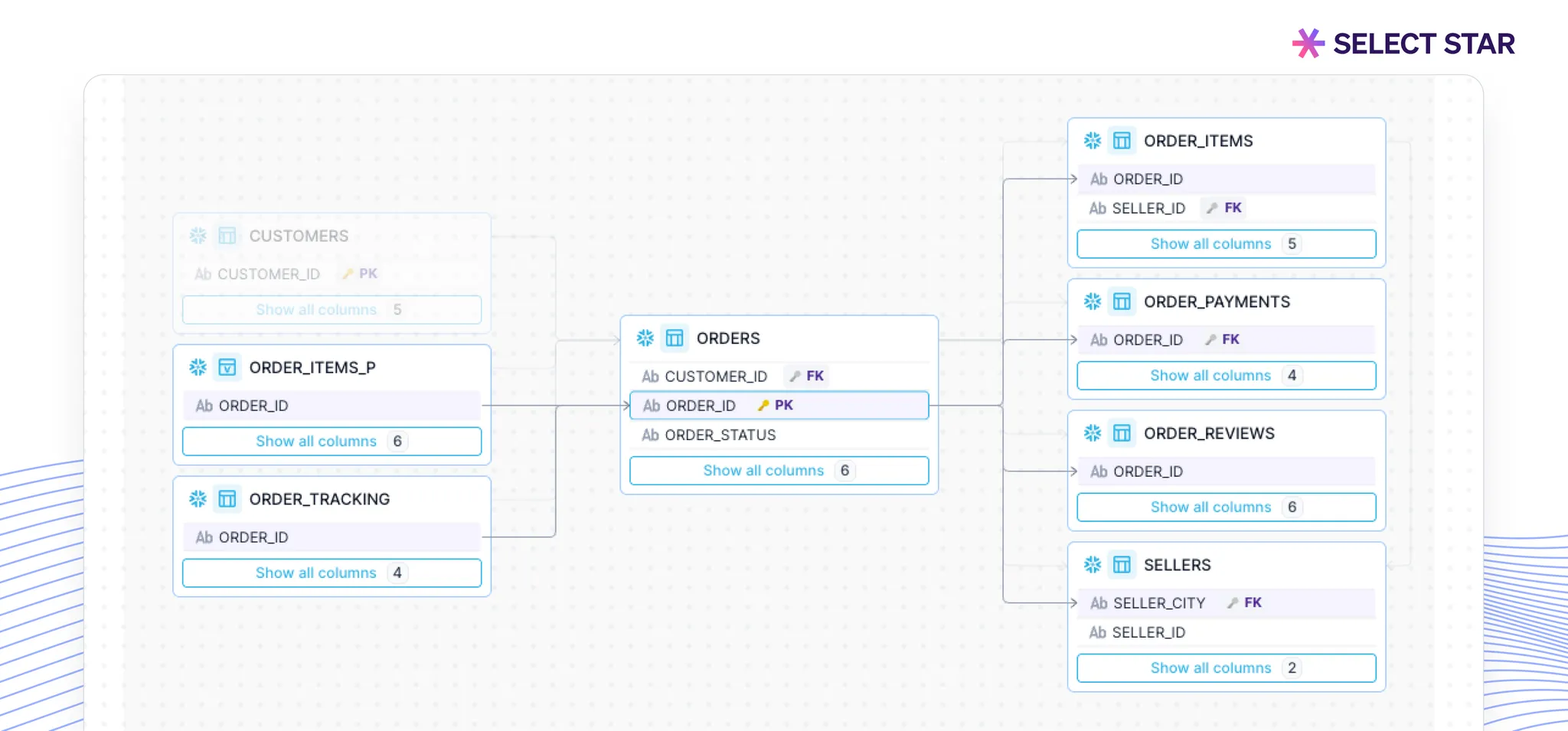Click the Snowflake icon on ORDERS table

pos(645,338)
